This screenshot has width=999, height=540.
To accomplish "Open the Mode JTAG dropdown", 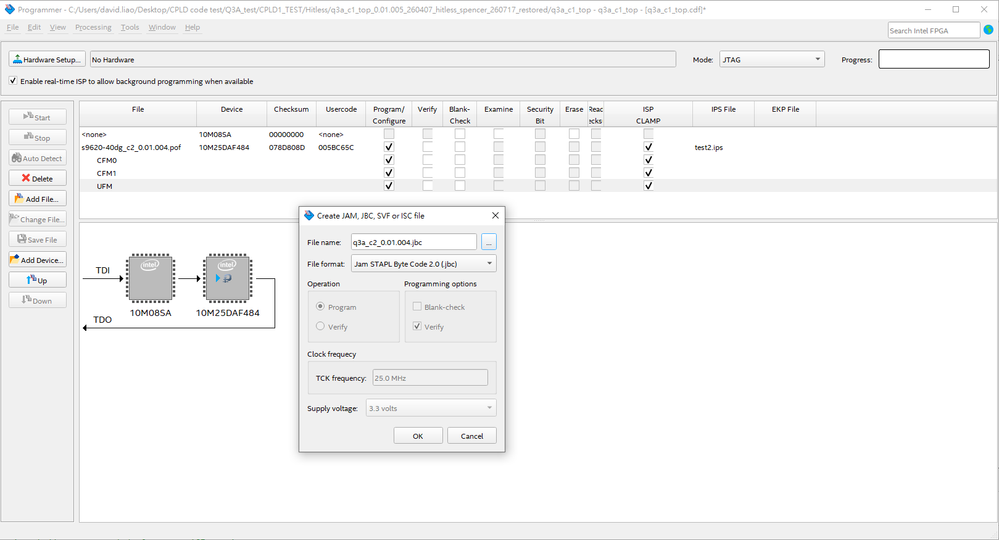I will point(772,59).
